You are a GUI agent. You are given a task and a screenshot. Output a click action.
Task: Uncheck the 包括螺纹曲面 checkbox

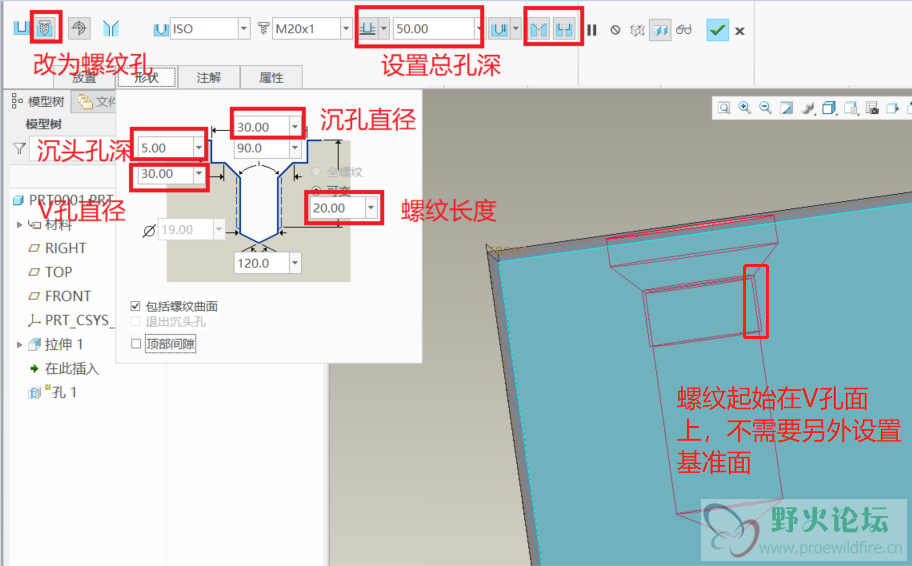136,306
